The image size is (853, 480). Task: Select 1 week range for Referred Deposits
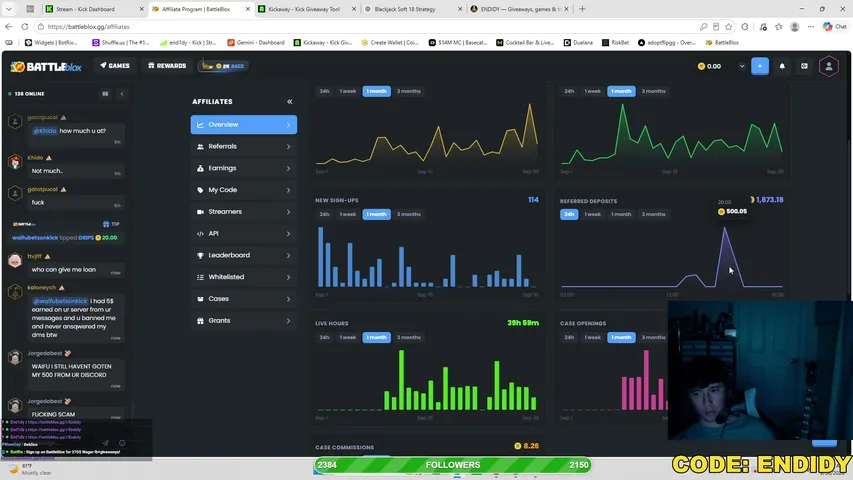pos(592,214)
